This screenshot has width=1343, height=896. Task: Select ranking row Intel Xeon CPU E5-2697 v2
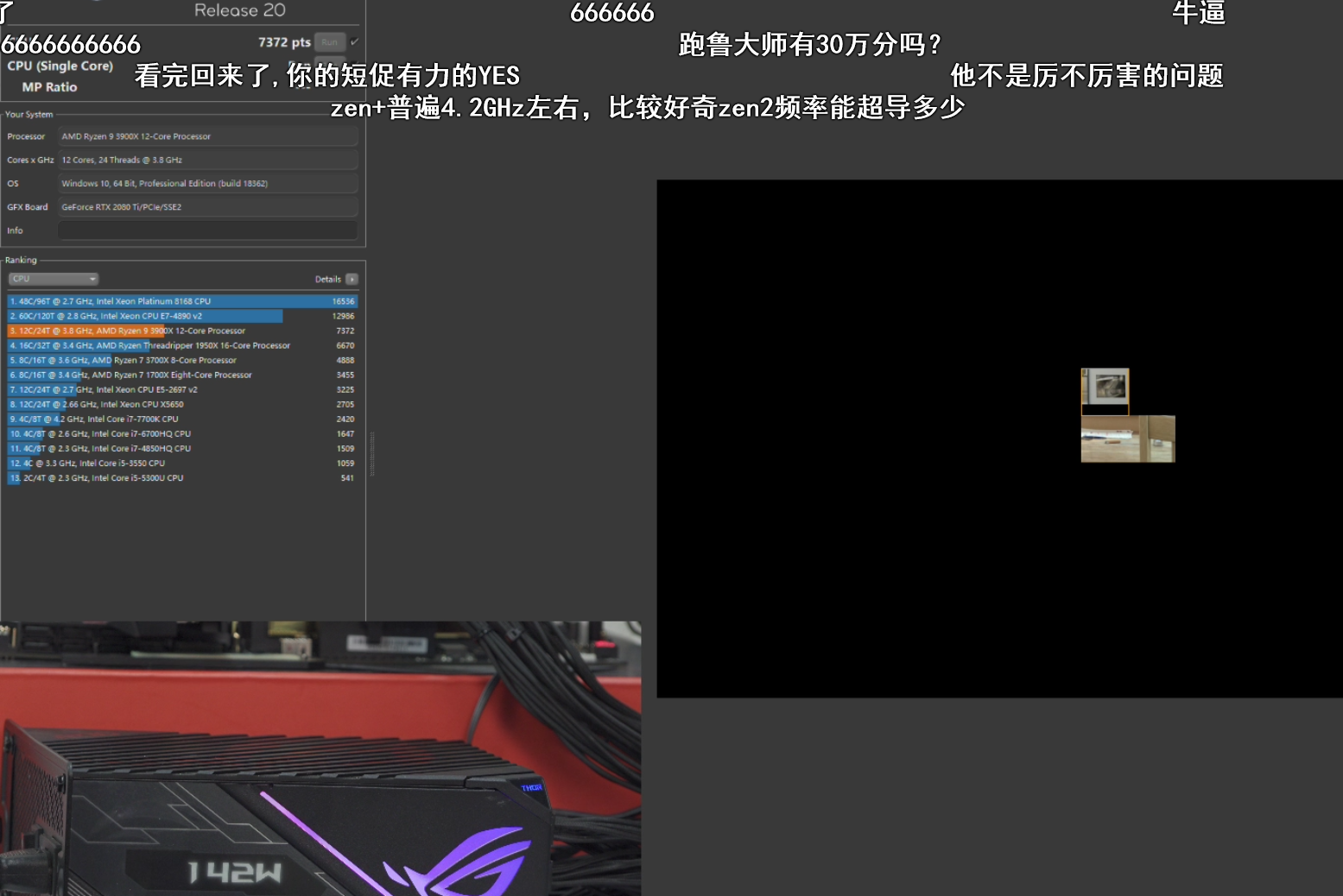coord(182,389)
